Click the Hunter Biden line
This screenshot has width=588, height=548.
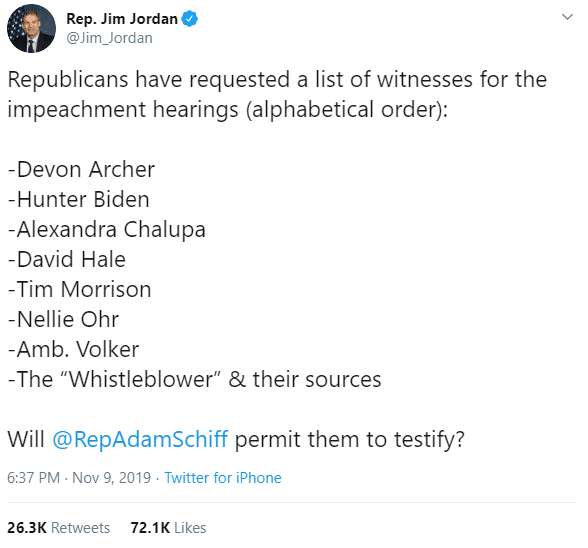pyautogui.click(x=79, y=199)
